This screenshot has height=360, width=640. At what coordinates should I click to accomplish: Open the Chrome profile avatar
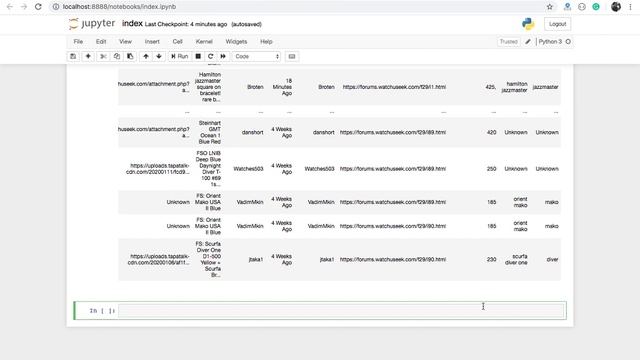coord(616,7)
